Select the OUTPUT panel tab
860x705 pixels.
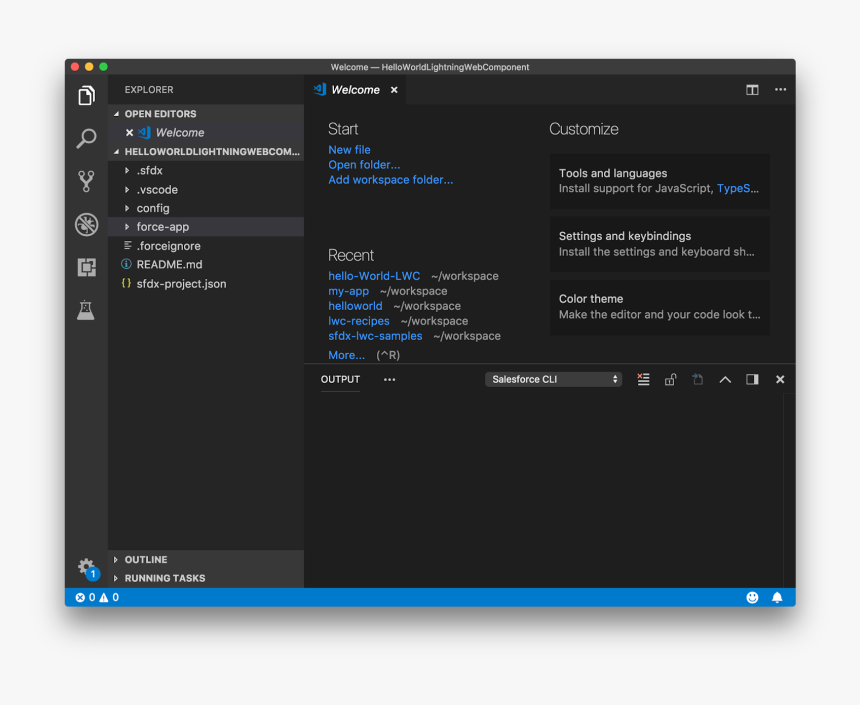340,380
